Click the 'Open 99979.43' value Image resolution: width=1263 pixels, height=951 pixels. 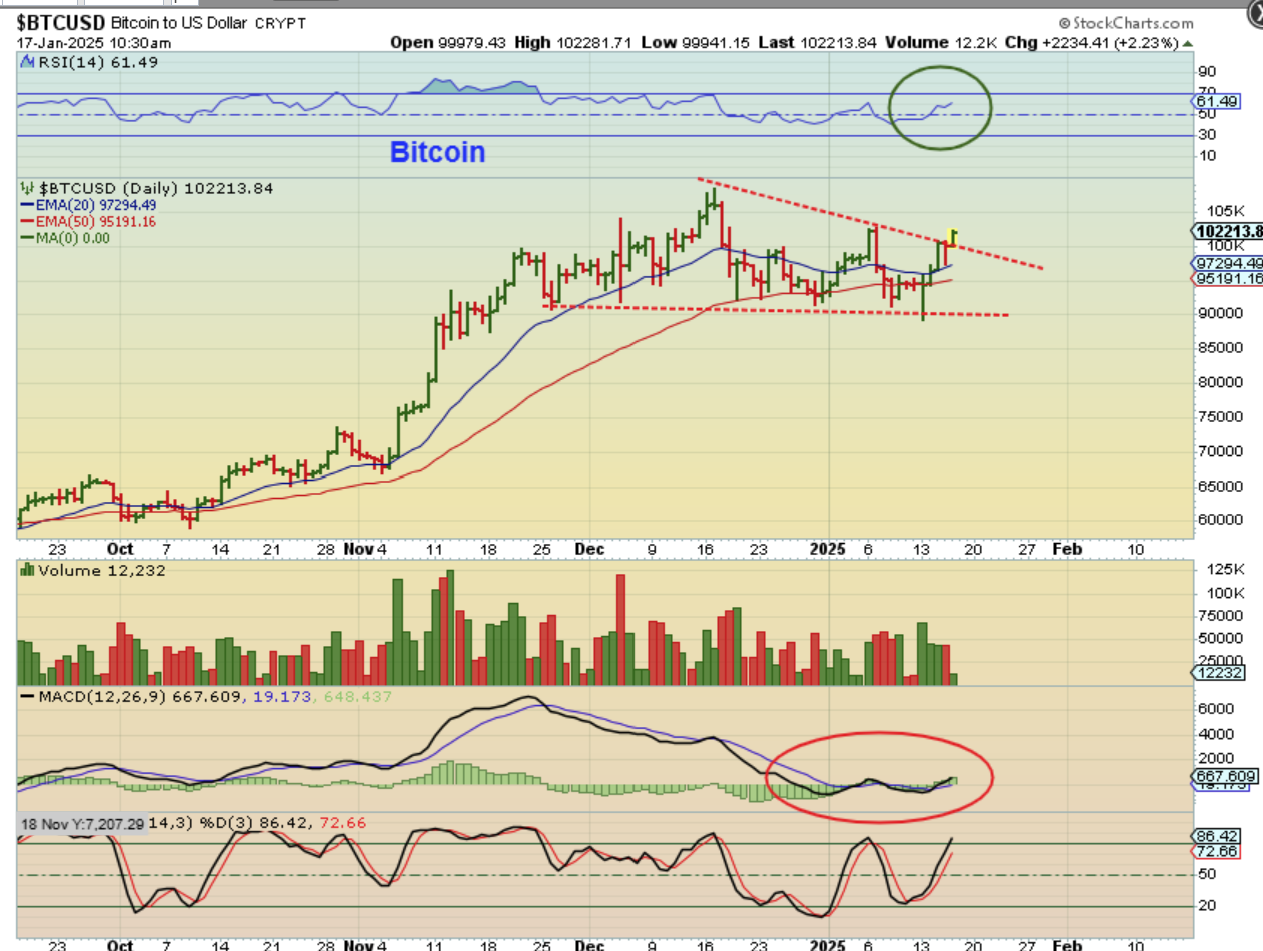[x=449, y=42]
